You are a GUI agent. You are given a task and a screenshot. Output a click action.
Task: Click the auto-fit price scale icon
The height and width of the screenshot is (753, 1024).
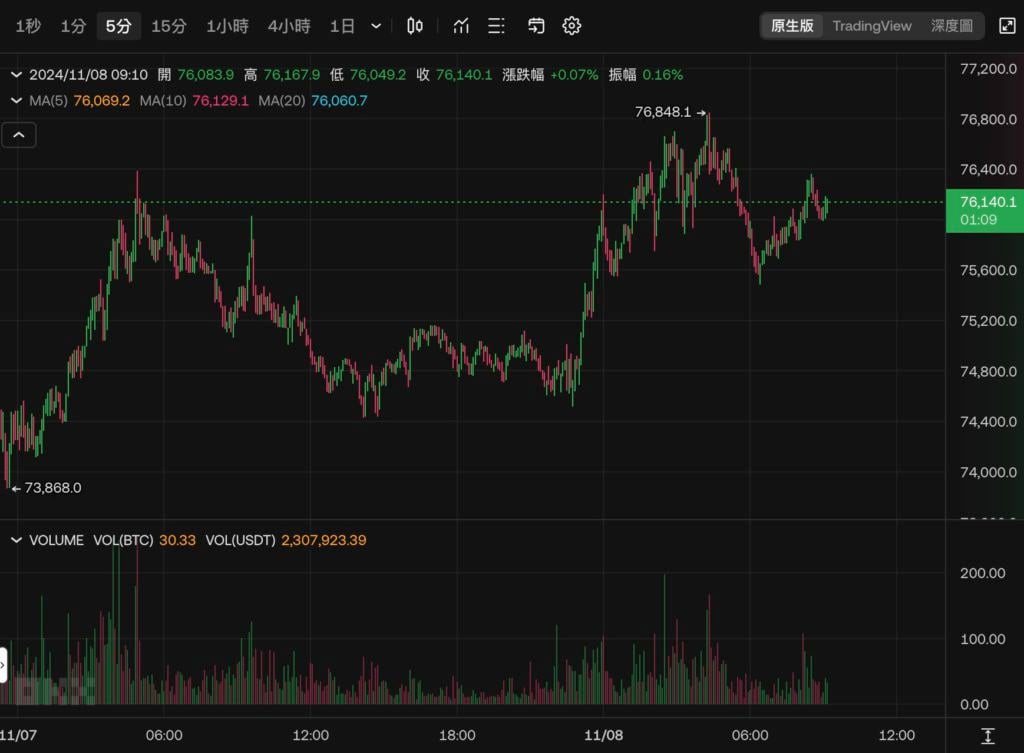(x=988, y=736)
